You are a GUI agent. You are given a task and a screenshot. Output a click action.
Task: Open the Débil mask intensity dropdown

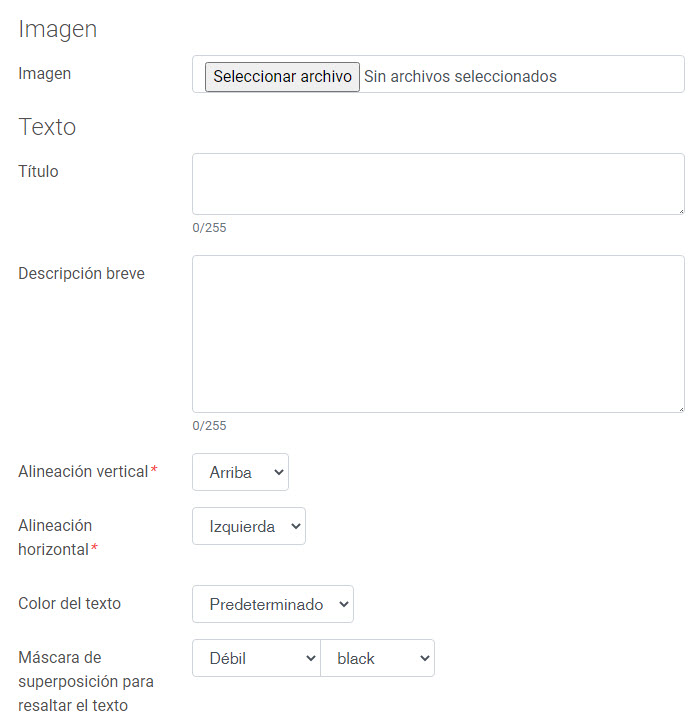coord(256,658)
